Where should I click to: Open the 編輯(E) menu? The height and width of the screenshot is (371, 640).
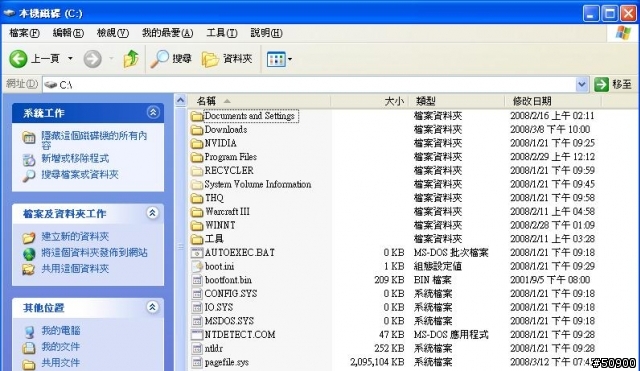[x=68, y=33]
